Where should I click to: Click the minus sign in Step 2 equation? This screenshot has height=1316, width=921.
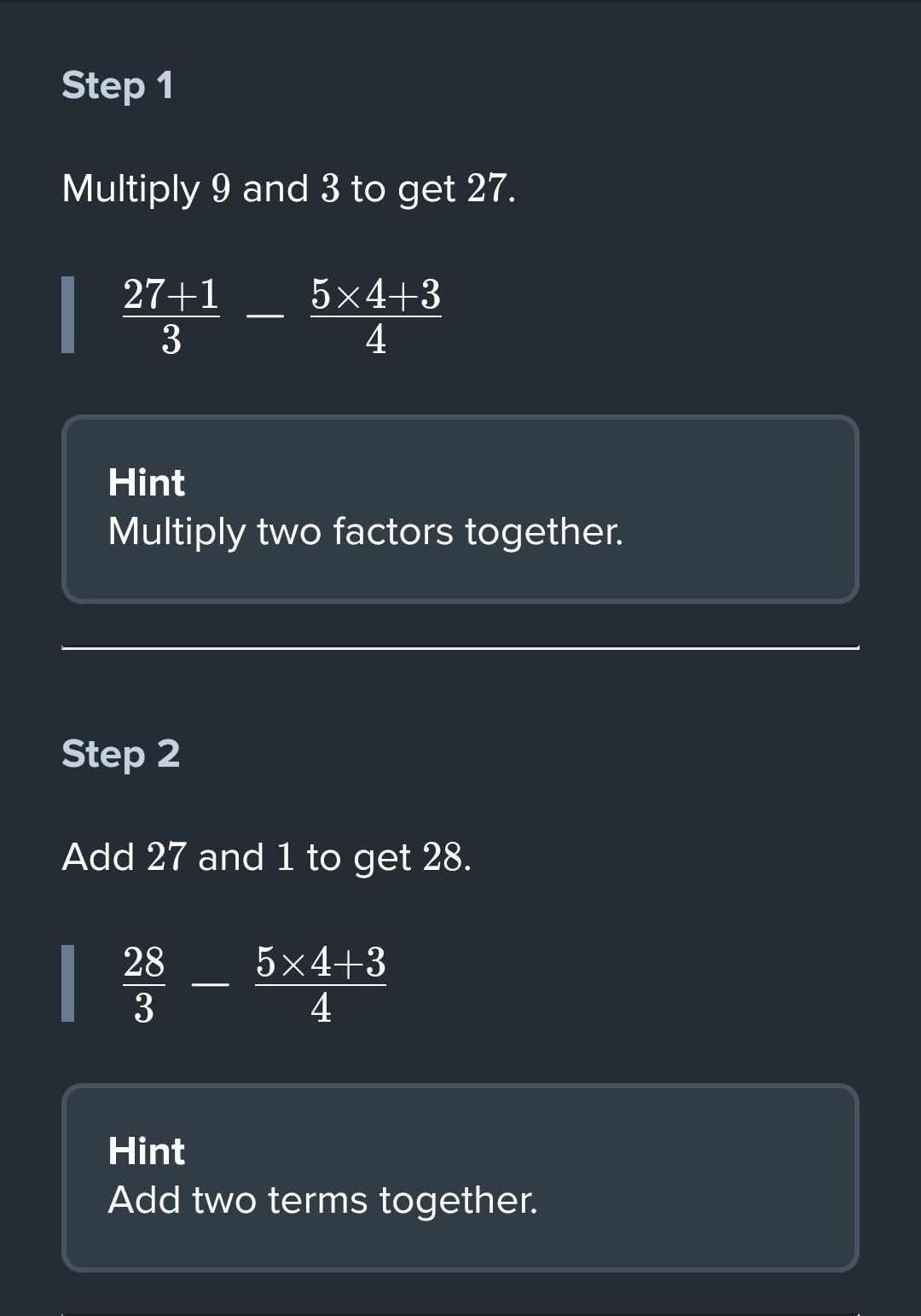(x=211, y=984)
